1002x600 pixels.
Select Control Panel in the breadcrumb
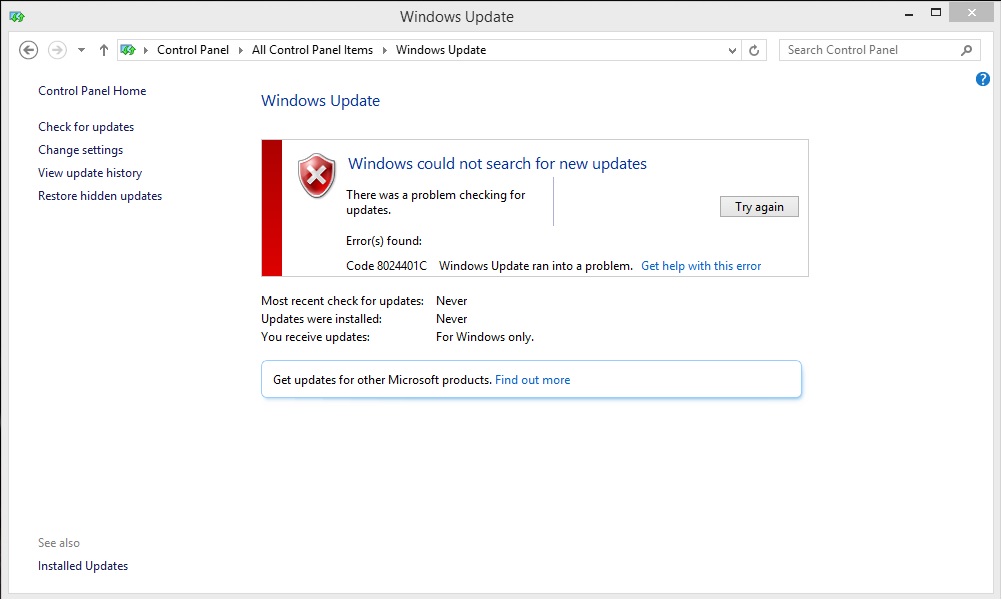(x=193, y=50)
